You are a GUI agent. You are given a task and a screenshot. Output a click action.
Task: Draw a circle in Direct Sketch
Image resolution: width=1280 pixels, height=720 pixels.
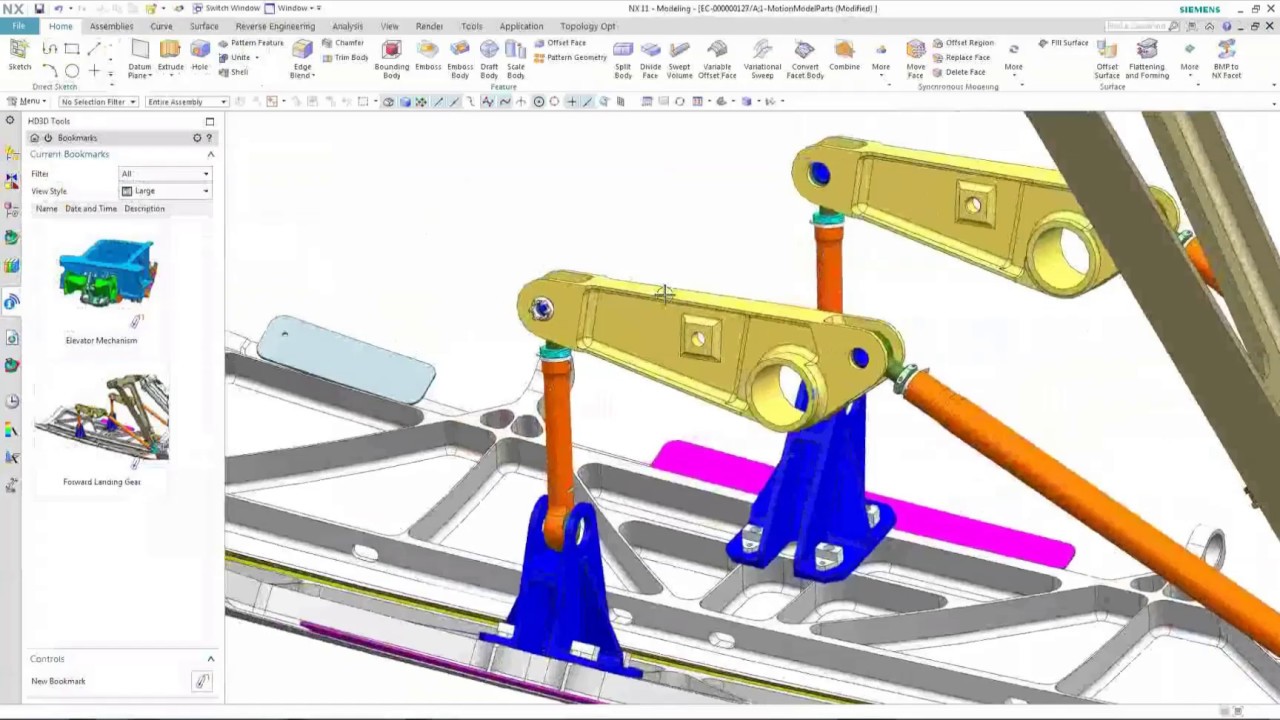[72, 70]
